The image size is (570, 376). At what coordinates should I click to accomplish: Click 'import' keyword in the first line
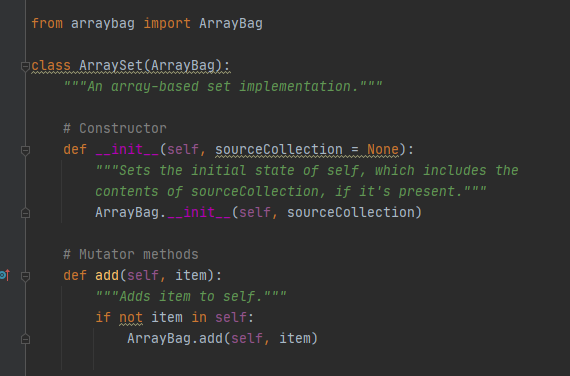tap(167, 24)
